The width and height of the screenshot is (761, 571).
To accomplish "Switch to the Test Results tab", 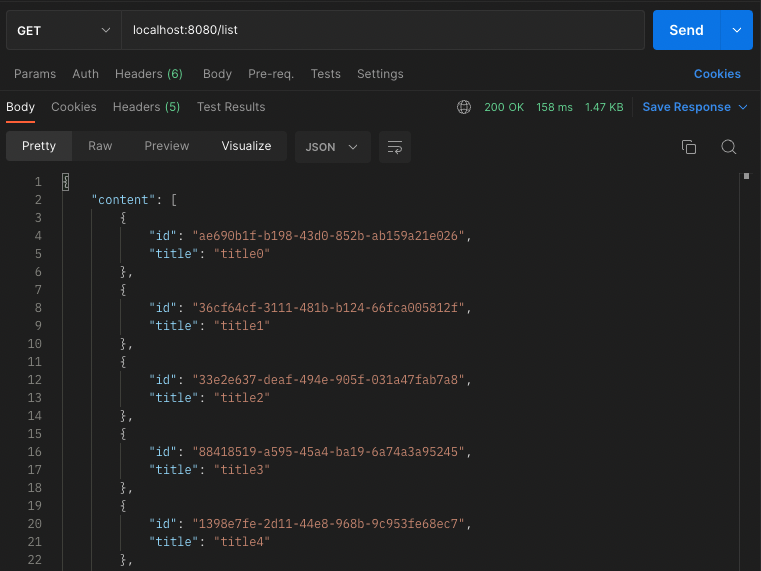I will pyautogui.click(x=231, y=107).
